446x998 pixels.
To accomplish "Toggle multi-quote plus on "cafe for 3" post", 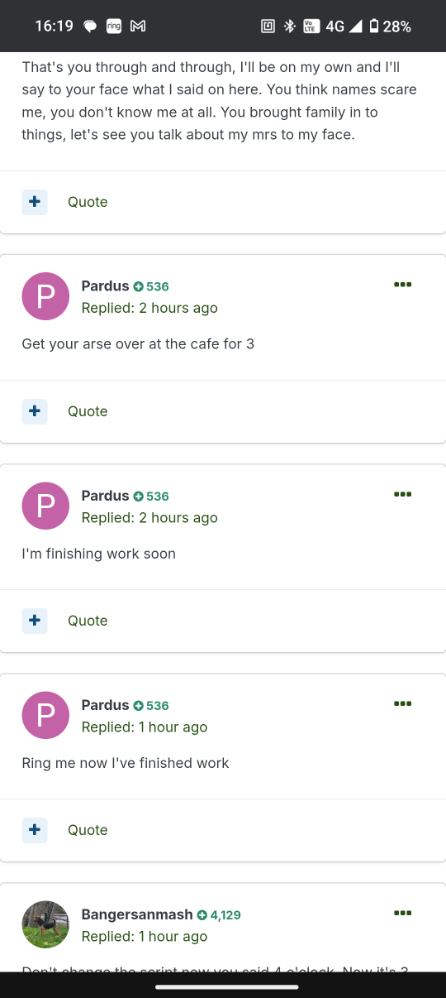I will (34, 411).
